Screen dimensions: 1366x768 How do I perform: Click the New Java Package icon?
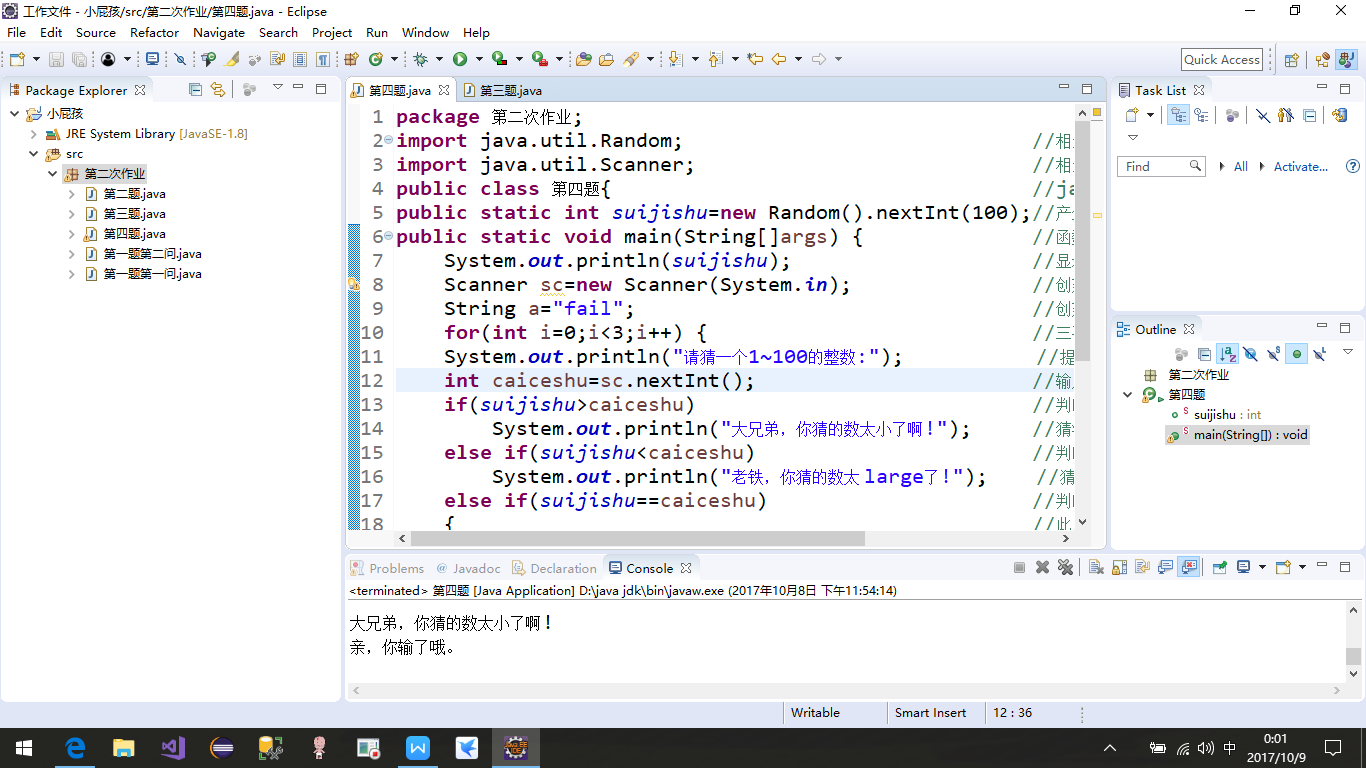click(x=352, y=59)
